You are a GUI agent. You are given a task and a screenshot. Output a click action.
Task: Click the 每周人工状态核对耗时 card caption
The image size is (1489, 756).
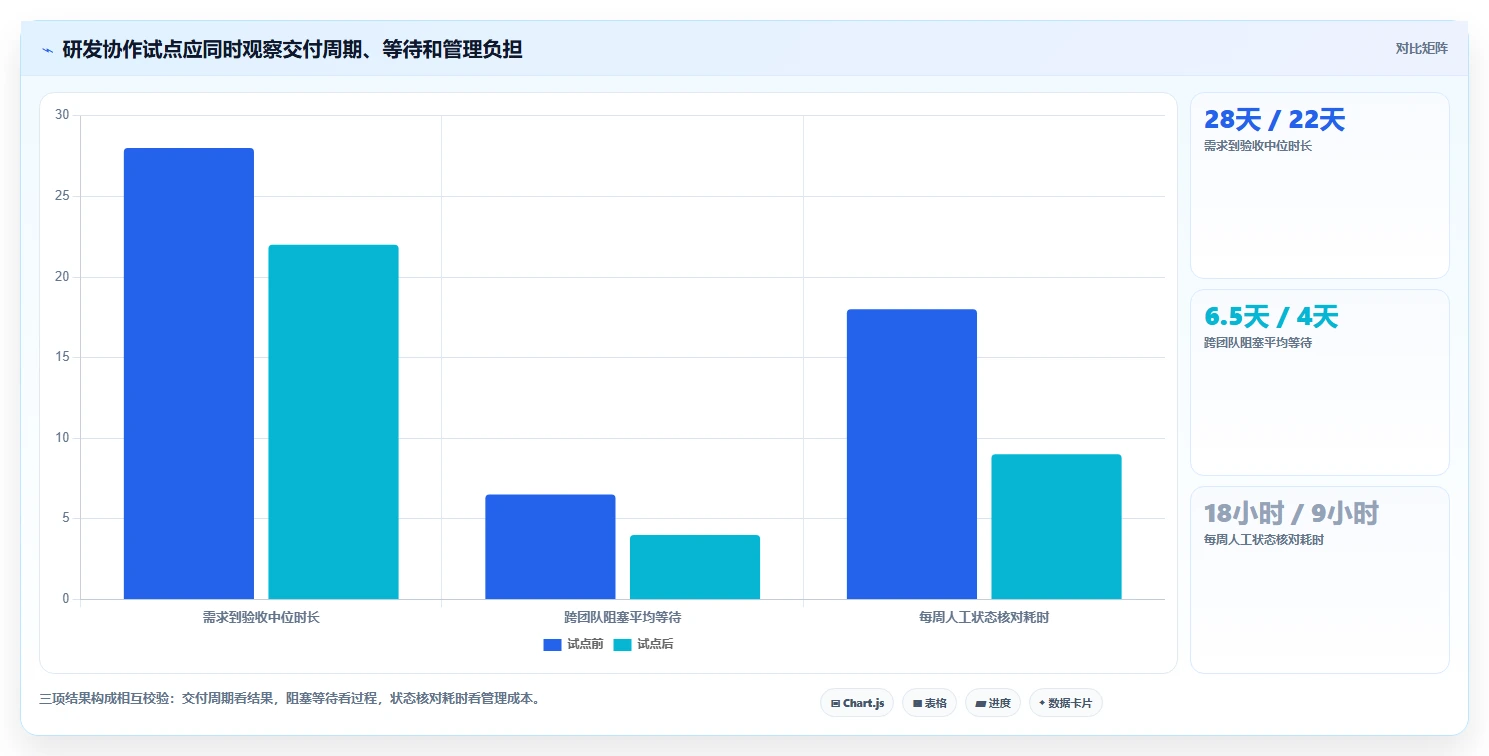(1264, 540)
